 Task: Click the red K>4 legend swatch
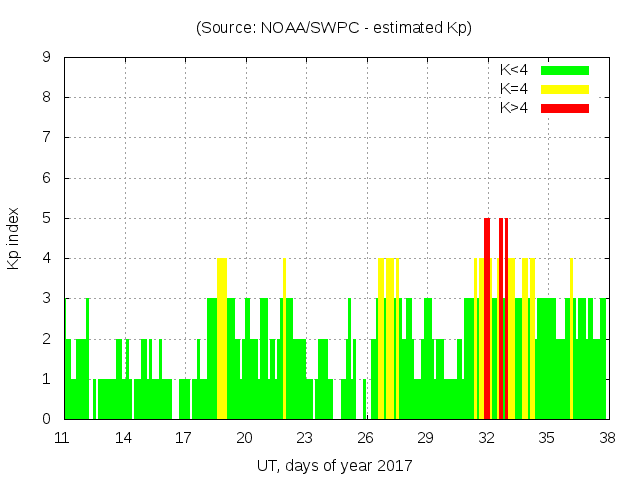pyautogui.click(x=565, y=108)
